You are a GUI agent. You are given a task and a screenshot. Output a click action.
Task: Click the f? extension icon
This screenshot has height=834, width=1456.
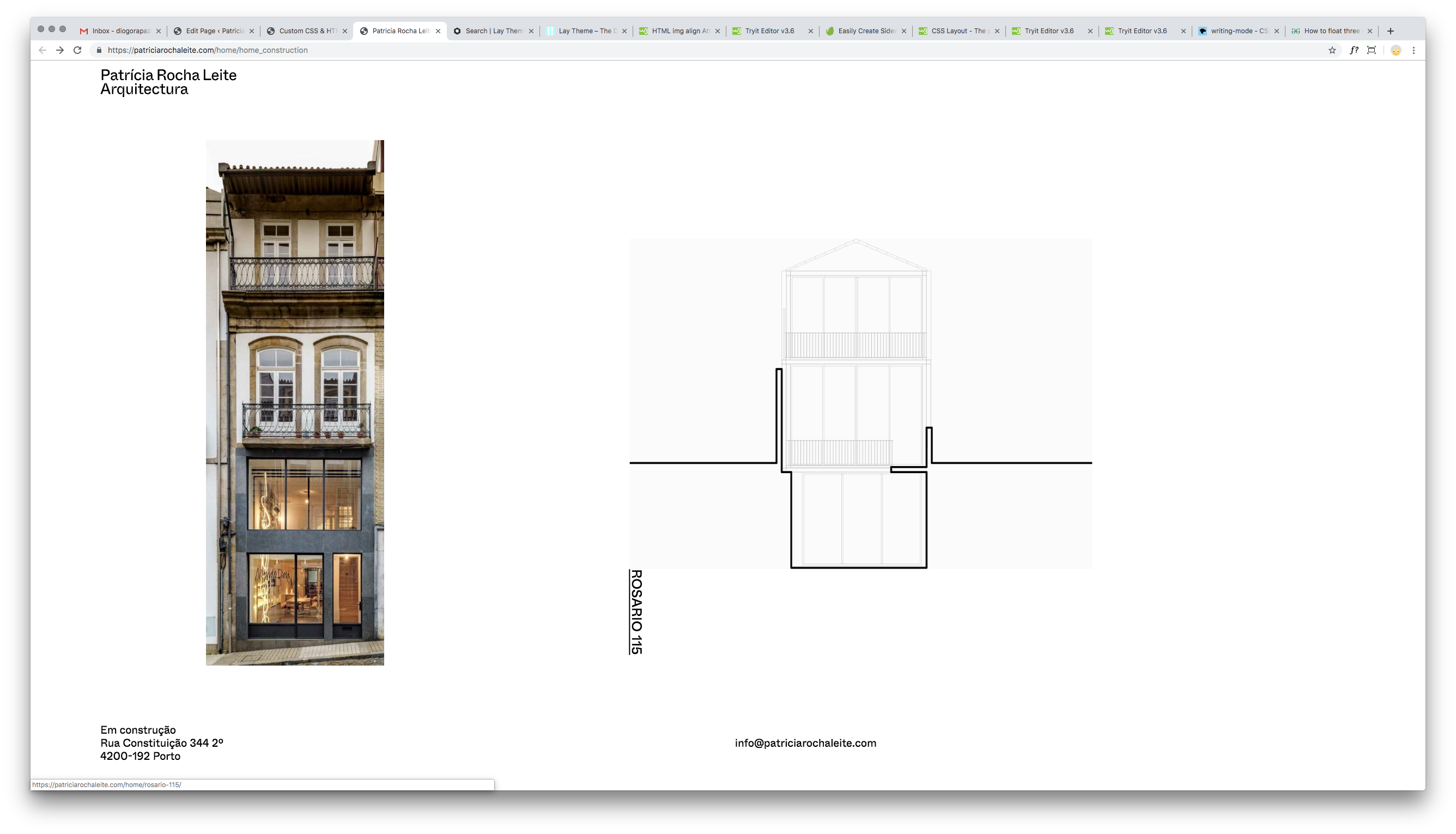pyautogui.click(x=1354, y=50)
